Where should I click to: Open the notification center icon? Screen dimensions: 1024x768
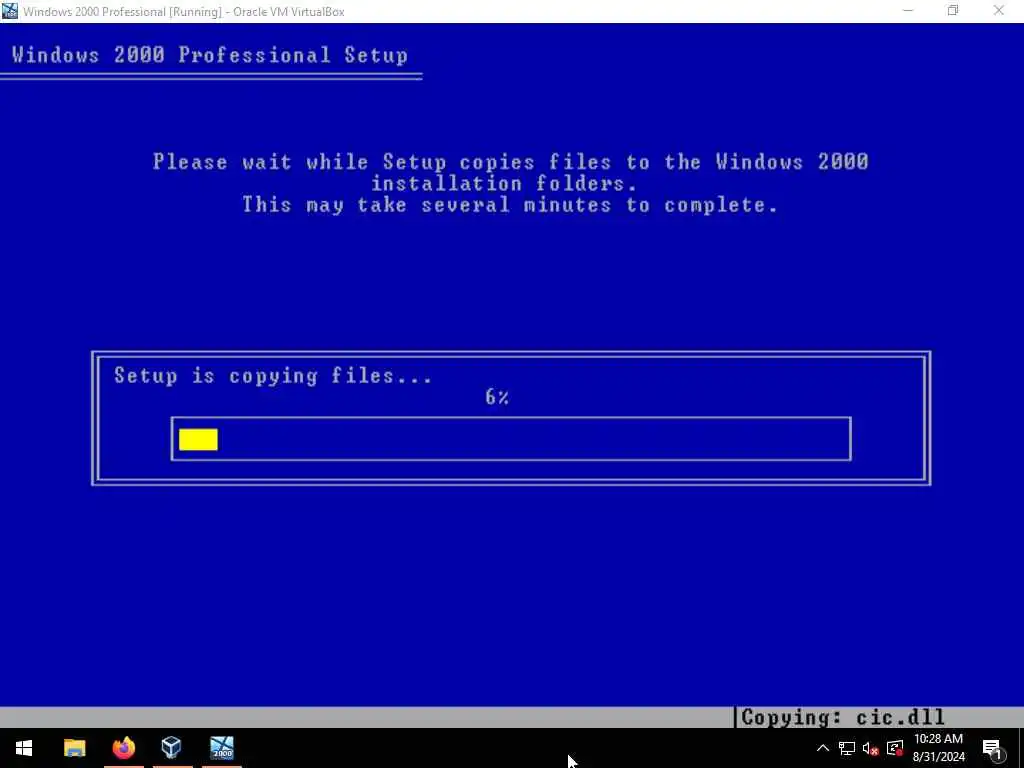992,749
